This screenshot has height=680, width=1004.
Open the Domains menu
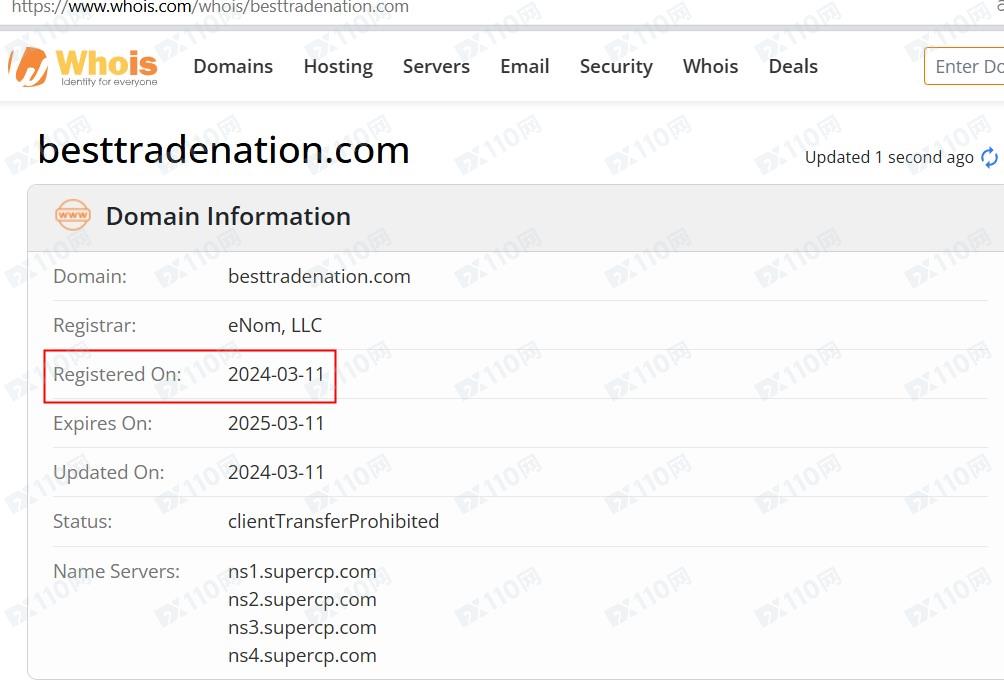(233, 66)
